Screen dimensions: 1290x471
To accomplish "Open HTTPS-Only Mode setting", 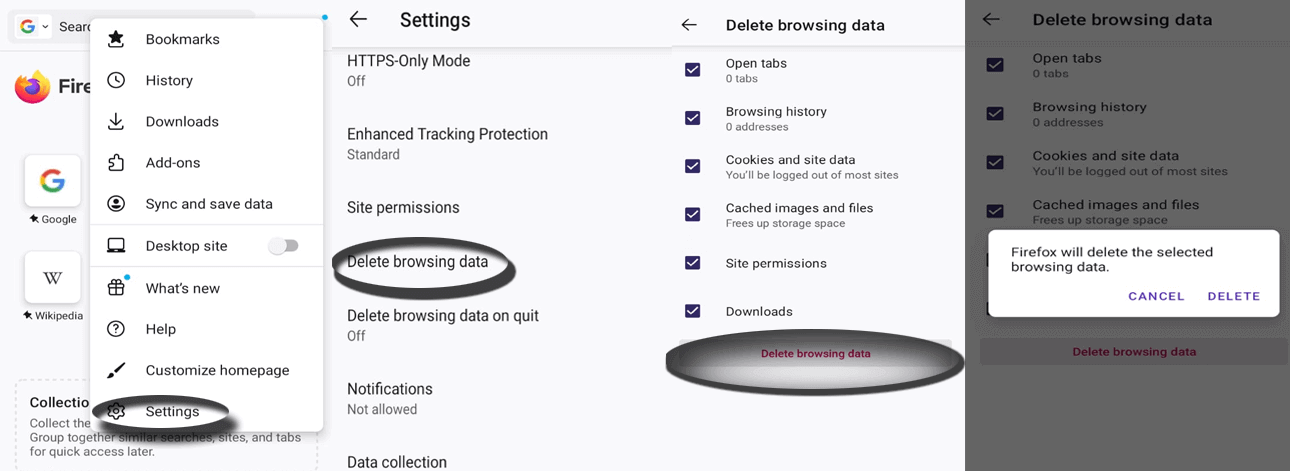I will [x=408, y=69].
